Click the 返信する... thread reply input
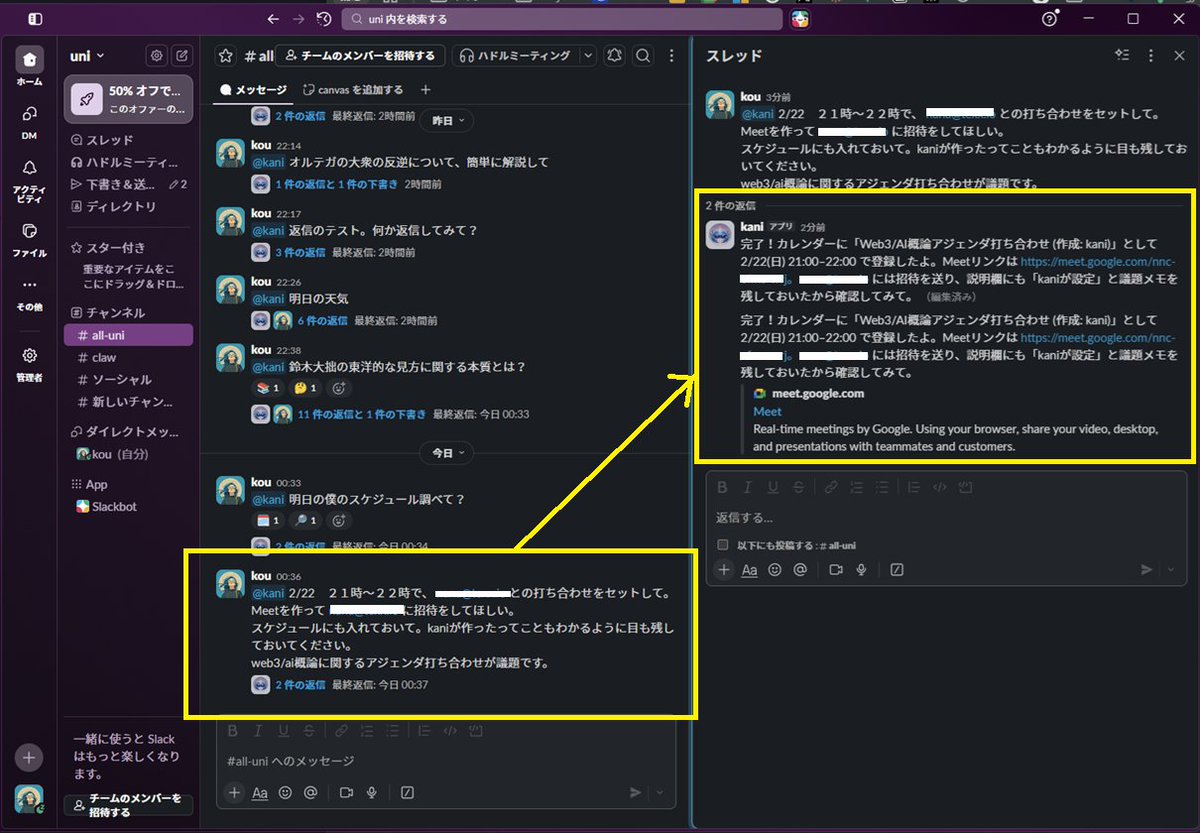The height and width of the screenshot is (833, 1200). (946, 517)
